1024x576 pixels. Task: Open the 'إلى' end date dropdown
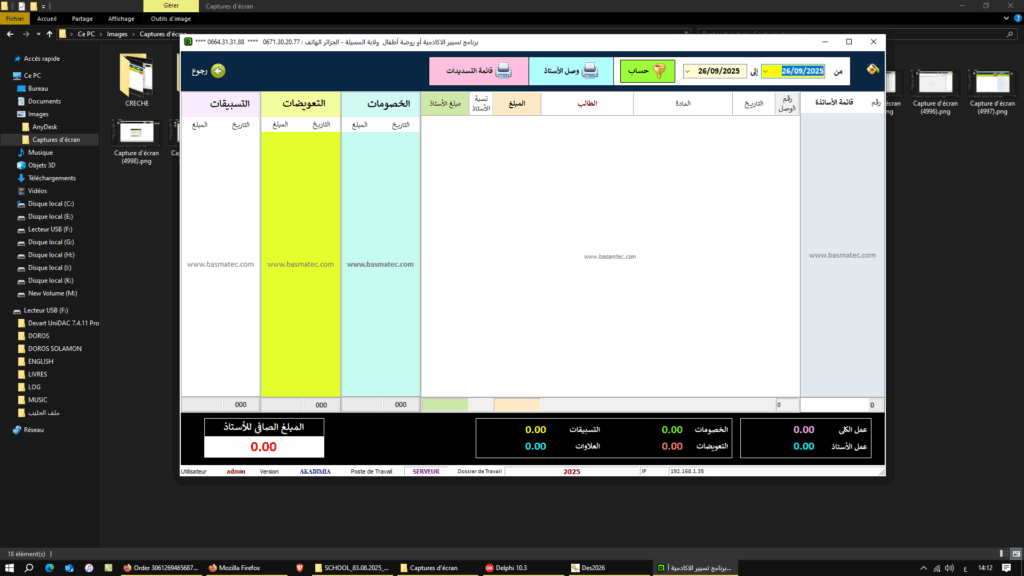pos(689,71)
